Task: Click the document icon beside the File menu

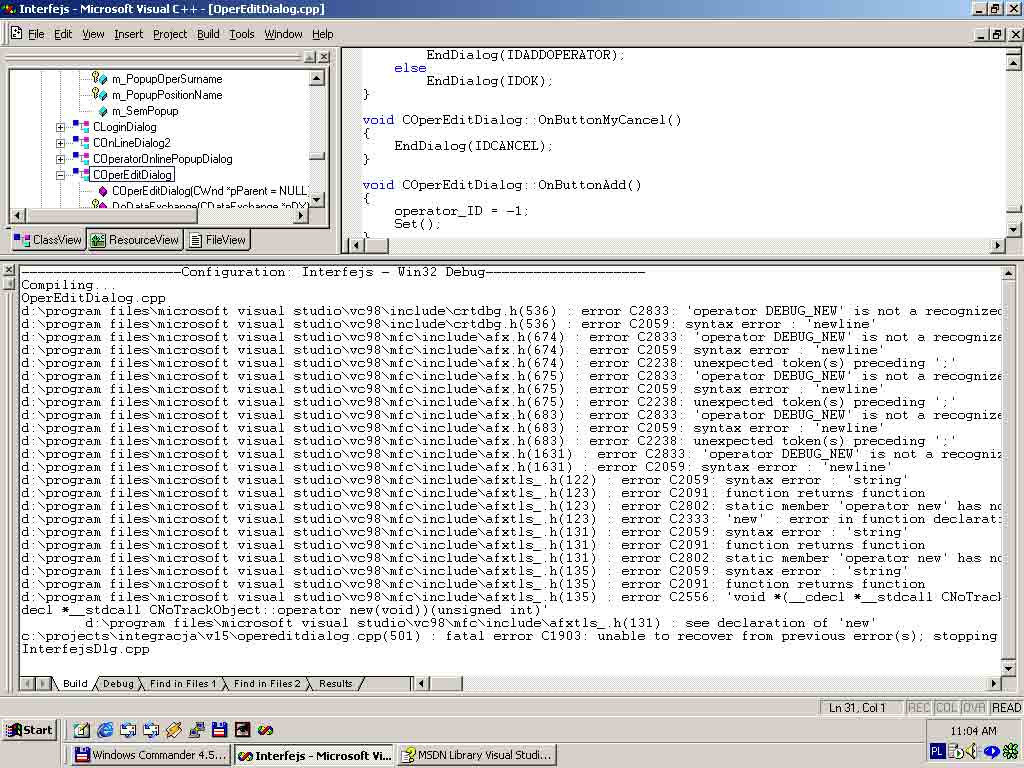Action: [x=16, y=33]
